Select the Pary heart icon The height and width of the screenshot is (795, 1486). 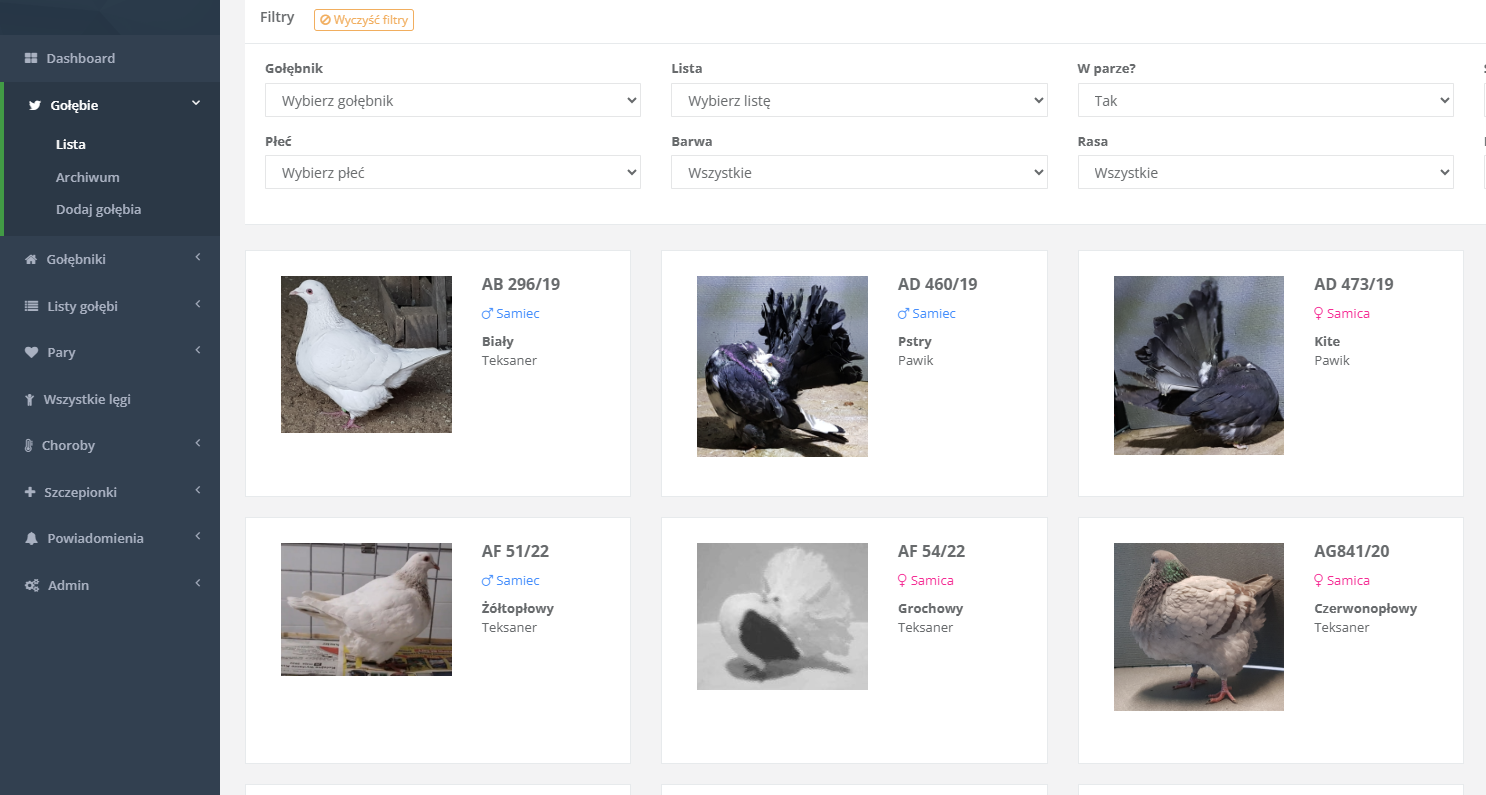pyautogui.click(x=29, y=352)
